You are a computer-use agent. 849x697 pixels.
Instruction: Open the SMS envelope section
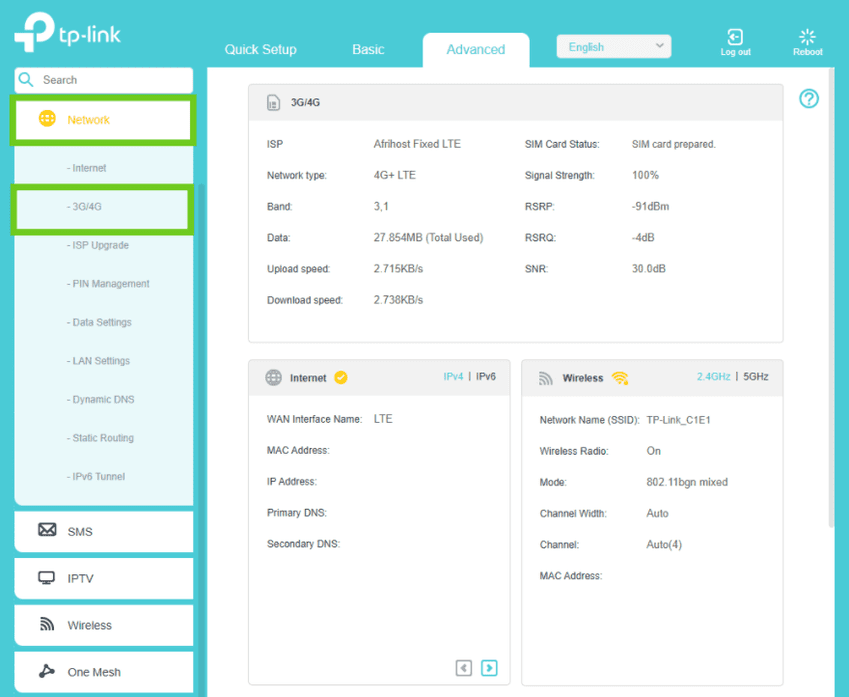(x=48, y=531)
